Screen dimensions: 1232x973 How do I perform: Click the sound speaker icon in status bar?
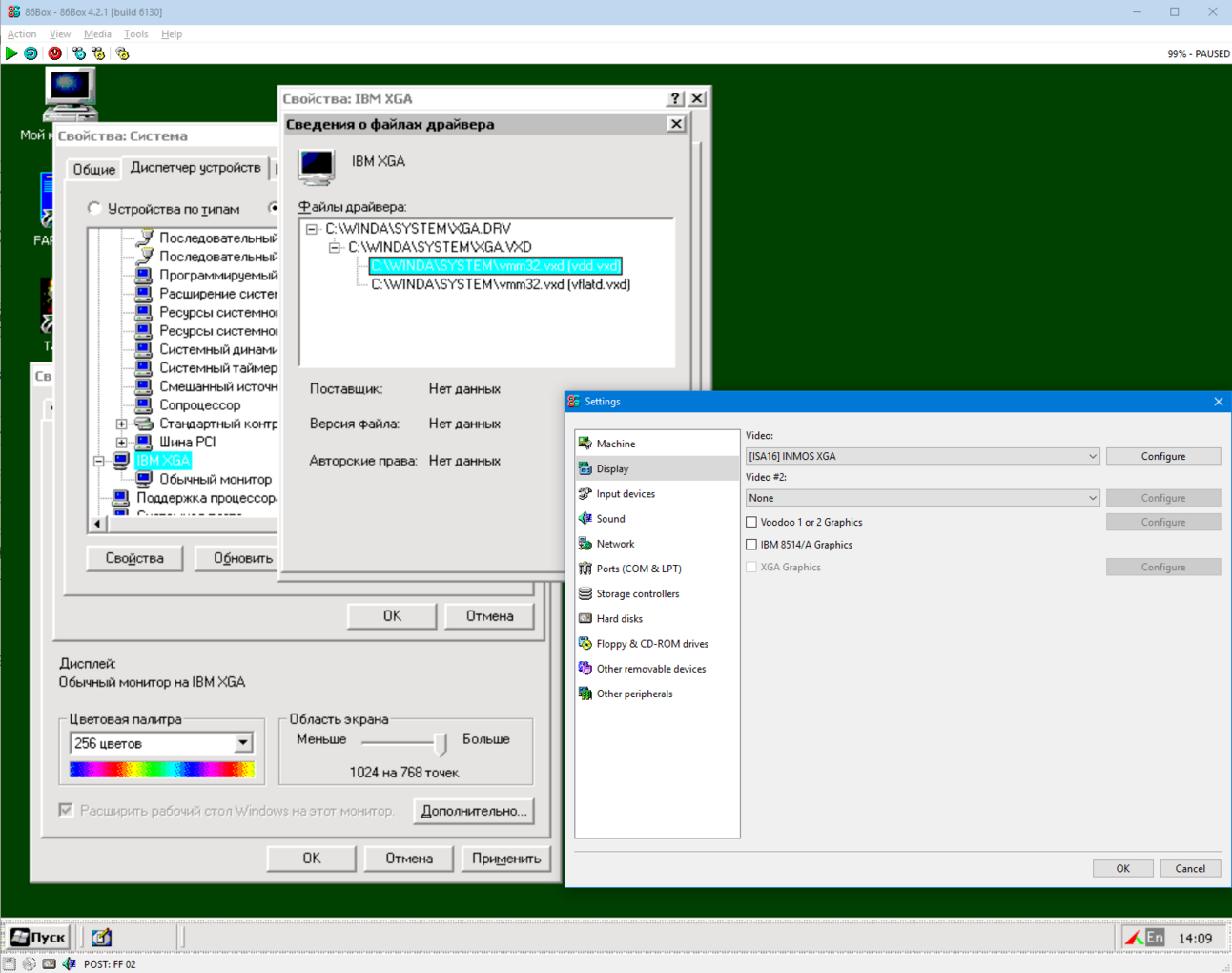tap(70, 964)
